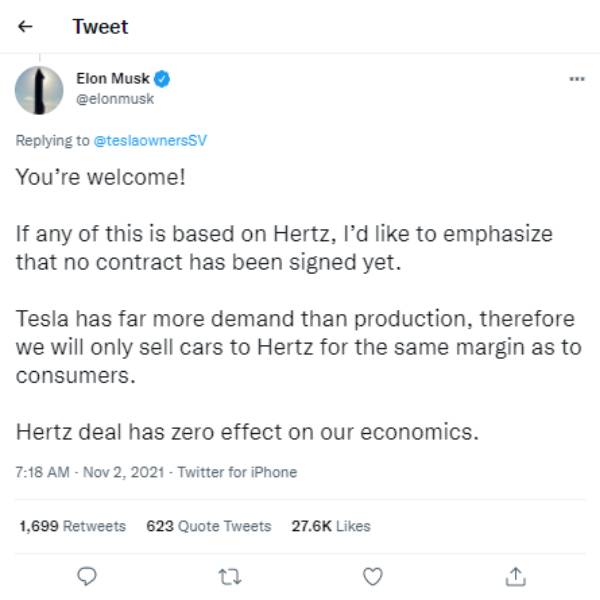Click the "You're welcome!" tweet text
Screen dimensions: 600x600
pyautogui.click(x=100, y=177)
